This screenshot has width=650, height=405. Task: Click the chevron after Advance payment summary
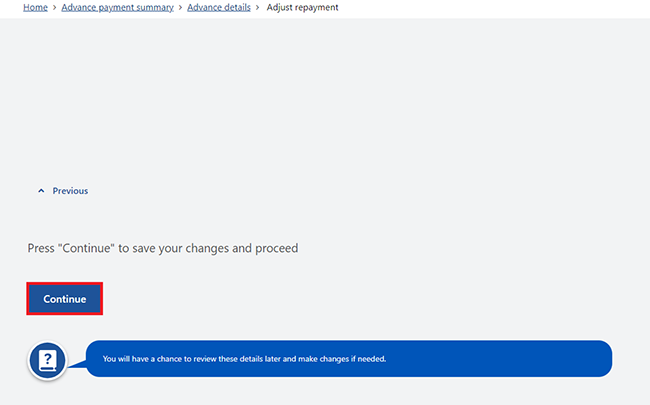pos(180,7)
